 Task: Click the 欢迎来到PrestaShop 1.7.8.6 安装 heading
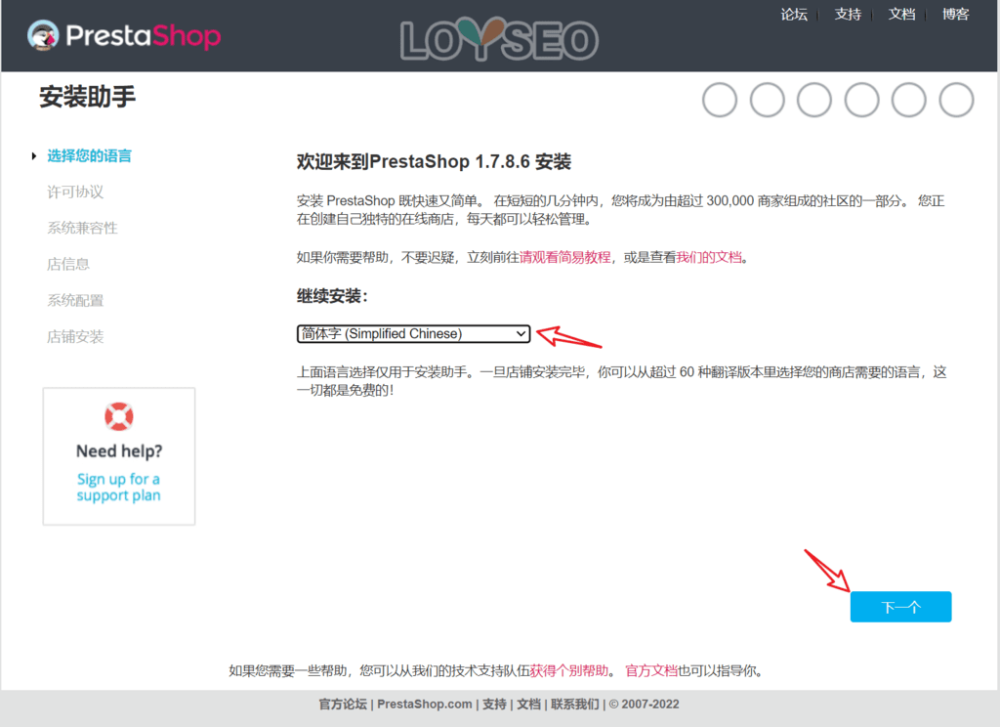(x=434, y=162)
